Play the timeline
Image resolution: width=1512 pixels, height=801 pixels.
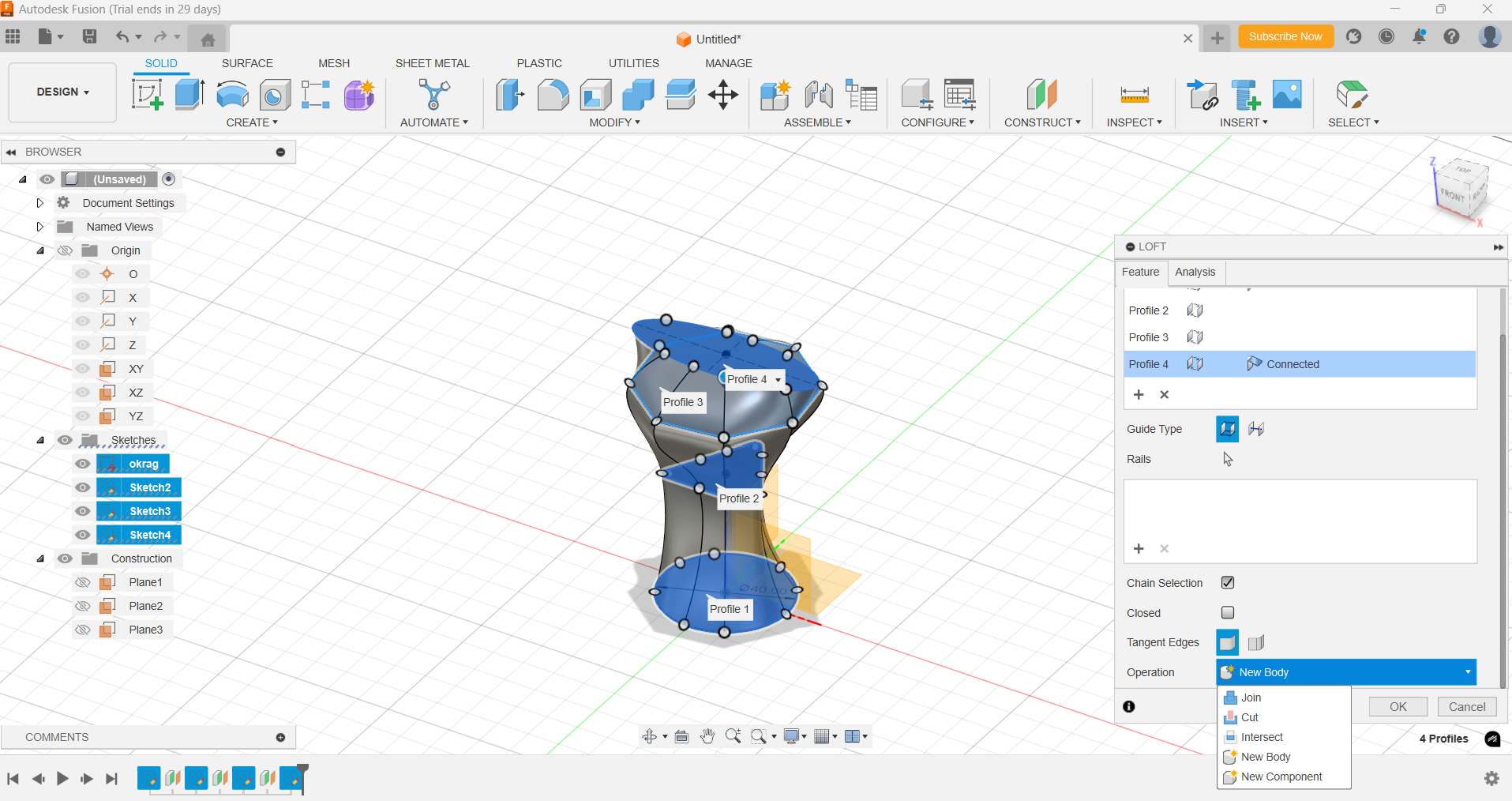(62, 779)
